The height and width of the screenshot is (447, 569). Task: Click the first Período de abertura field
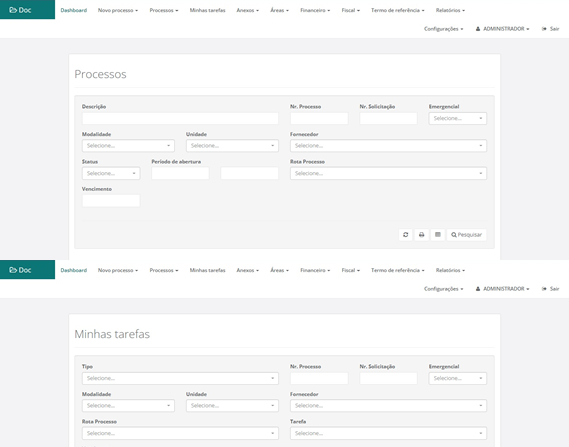tap(180, 173)
